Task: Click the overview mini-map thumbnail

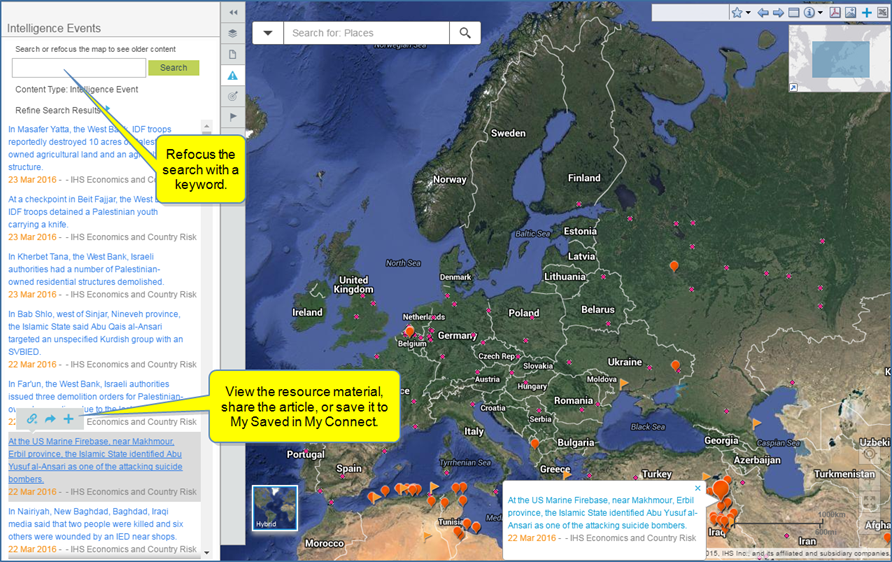Action: (840, 59)
